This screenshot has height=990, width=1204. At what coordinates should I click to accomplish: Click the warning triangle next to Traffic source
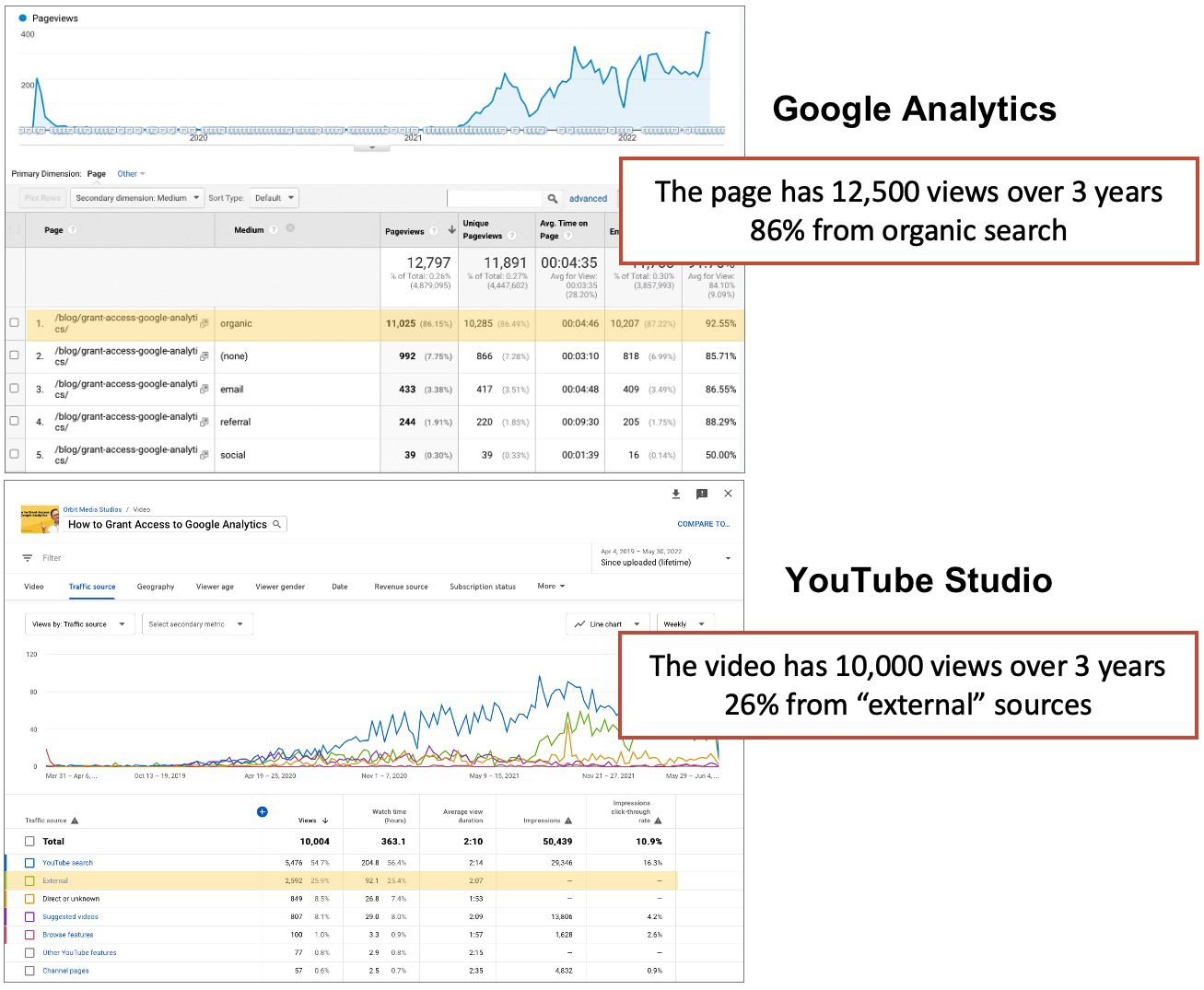75,821
